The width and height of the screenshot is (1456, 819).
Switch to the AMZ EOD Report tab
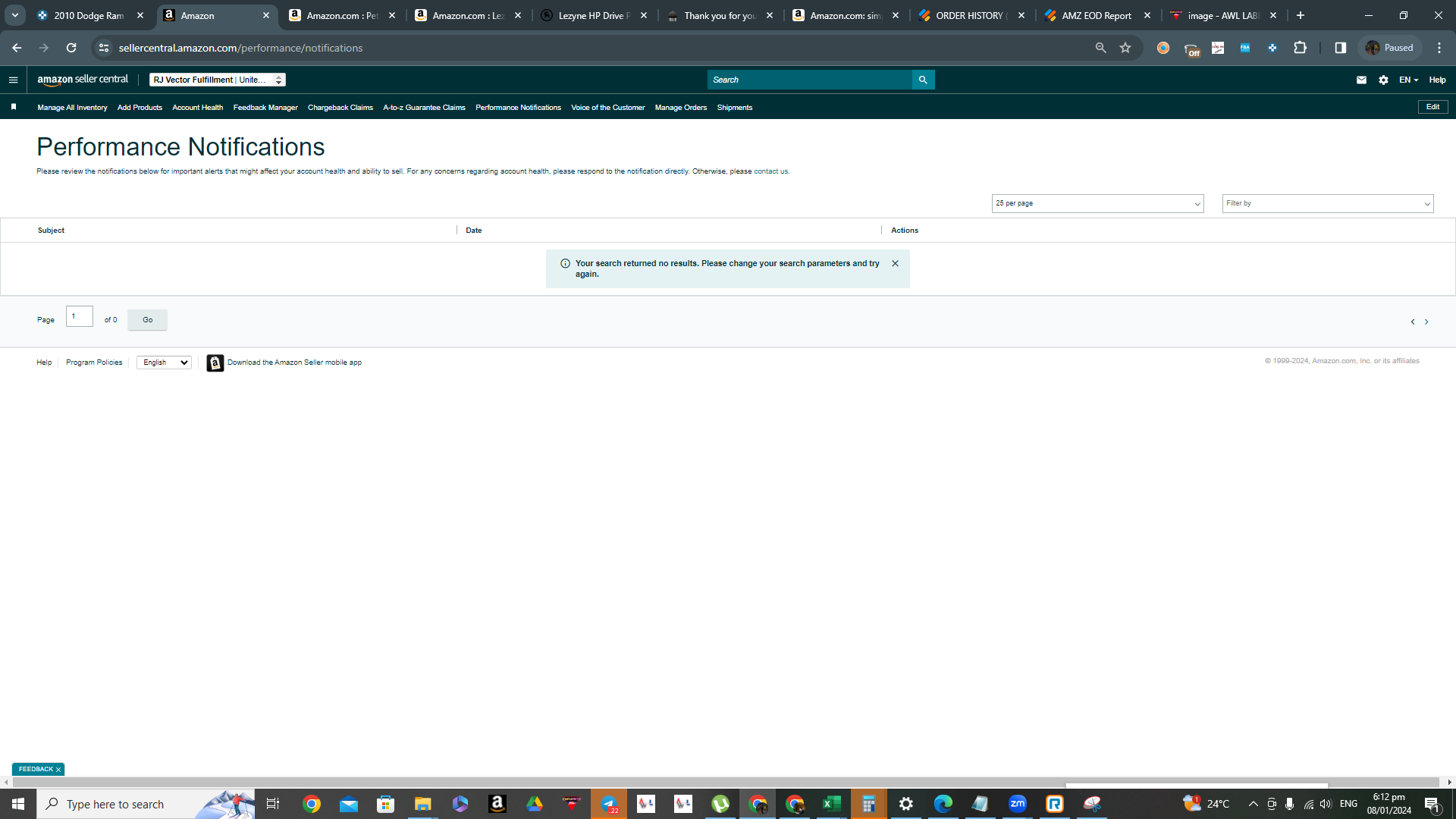point(1097,15)
